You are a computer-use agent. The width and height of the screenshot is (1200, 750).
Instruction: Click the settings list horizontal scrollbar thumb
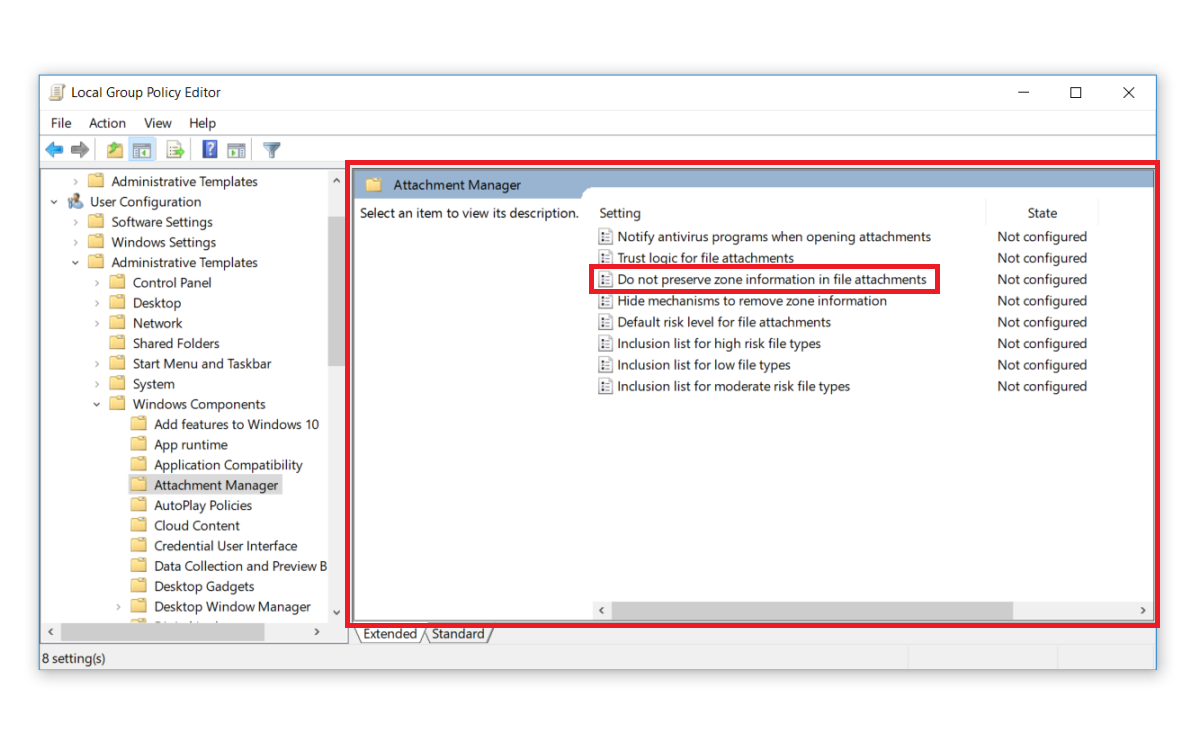(x=812, y=610)
